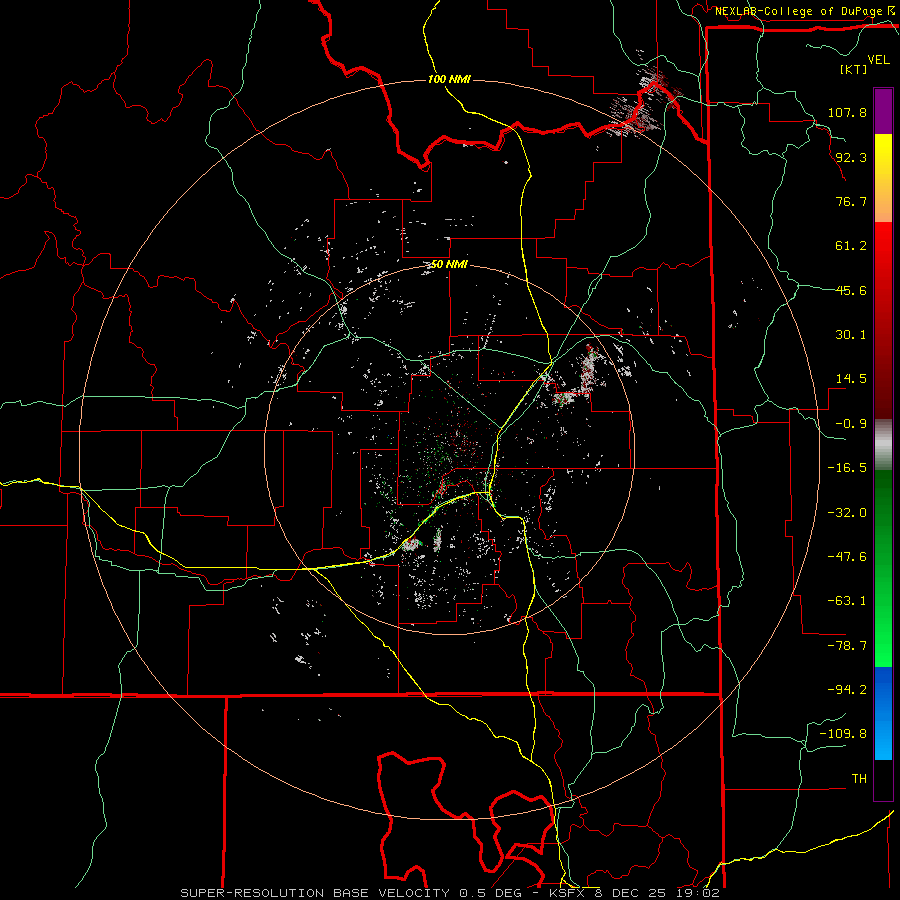This screenshot has height=900, width=900.
Task: Click the -16.5 velocity scale value
Action: tap(847, 468)
